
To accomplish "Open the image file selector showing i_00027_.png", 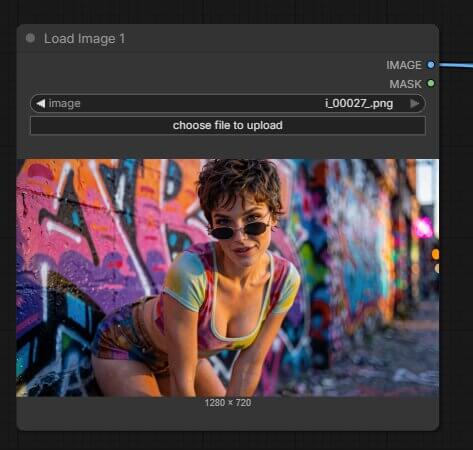I will click(228, 104).
